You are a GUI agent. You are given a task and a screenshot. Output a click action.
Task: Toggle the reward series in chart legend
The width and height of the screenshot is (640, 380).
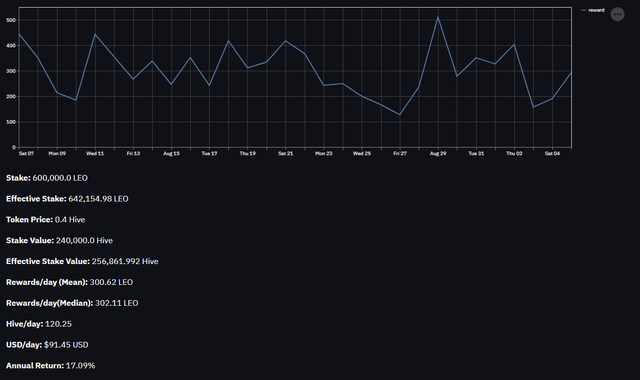pos(593,10)
